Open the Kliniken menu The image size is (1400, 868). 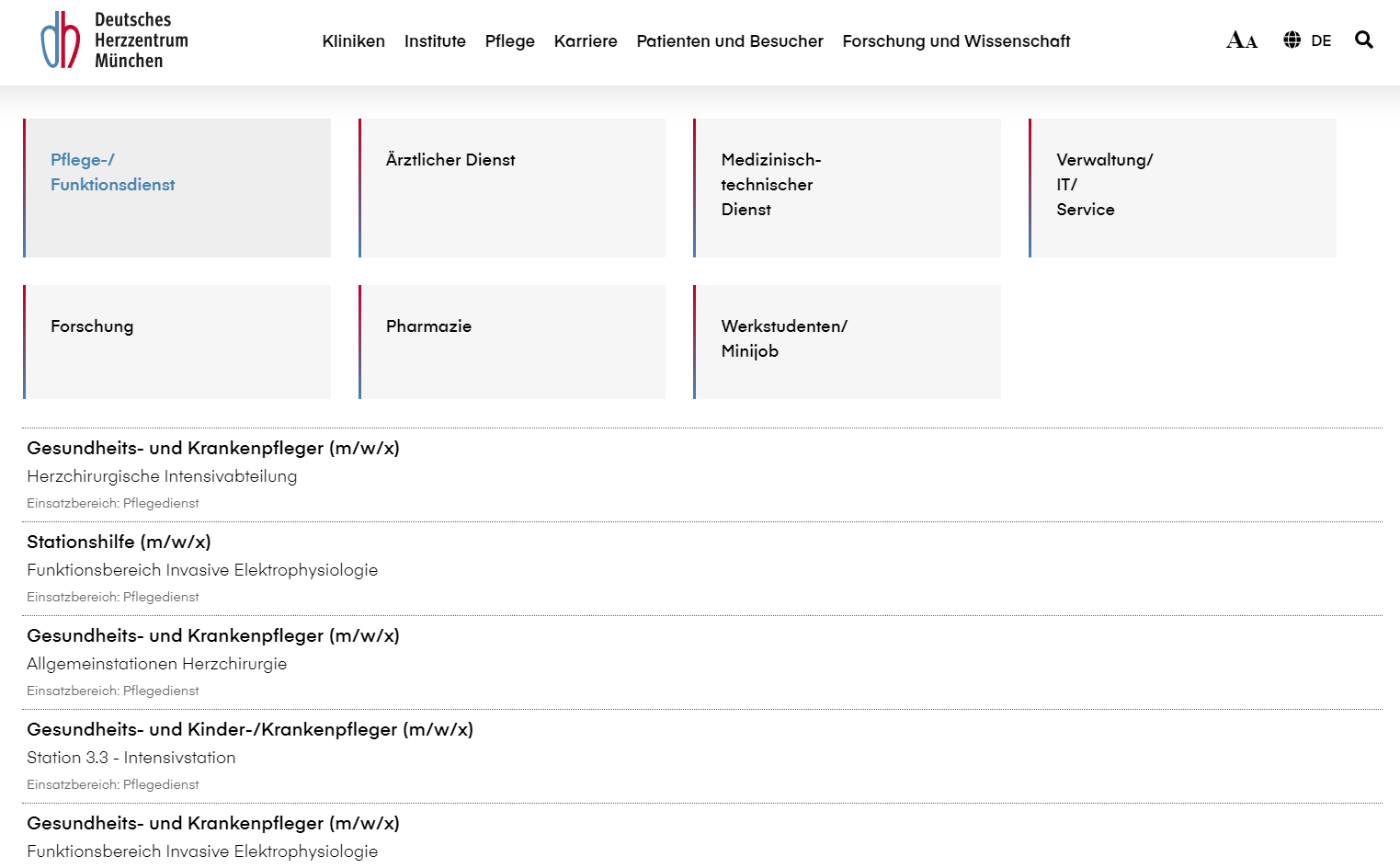[x=353, y=41]
